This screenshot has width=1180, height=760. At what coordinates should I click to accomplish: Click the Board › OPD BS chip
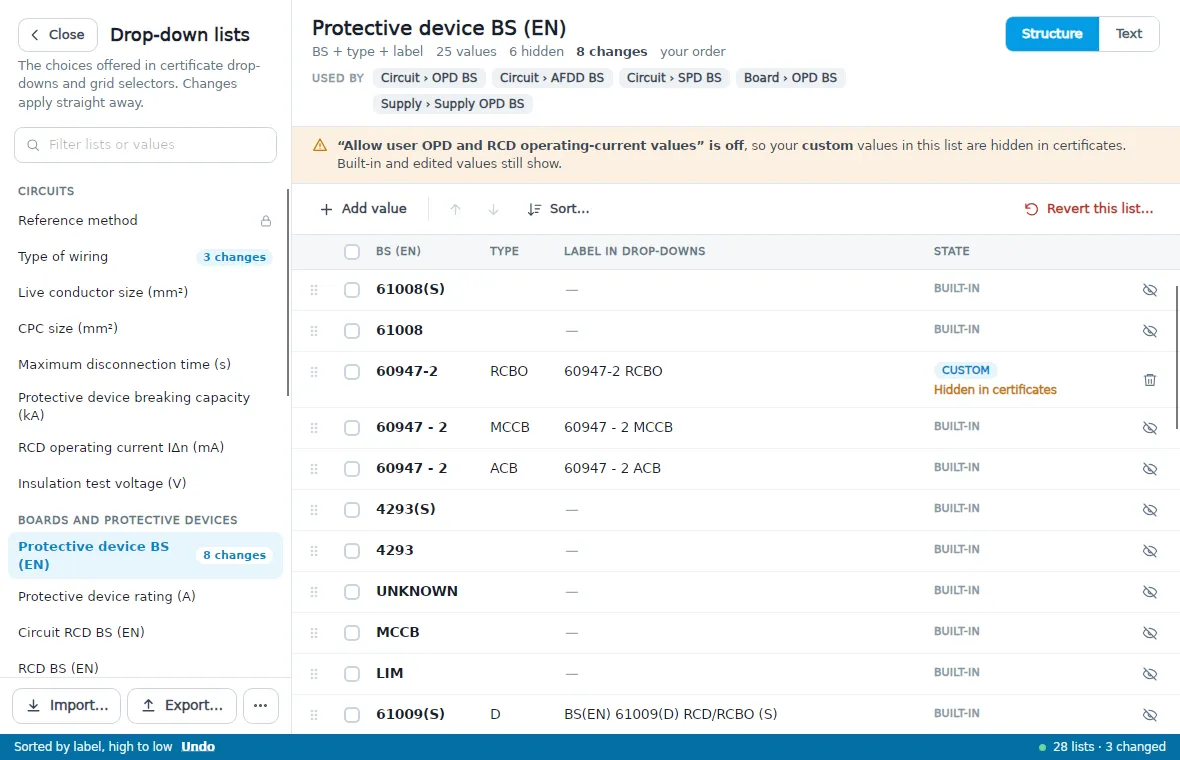point(790,78)
